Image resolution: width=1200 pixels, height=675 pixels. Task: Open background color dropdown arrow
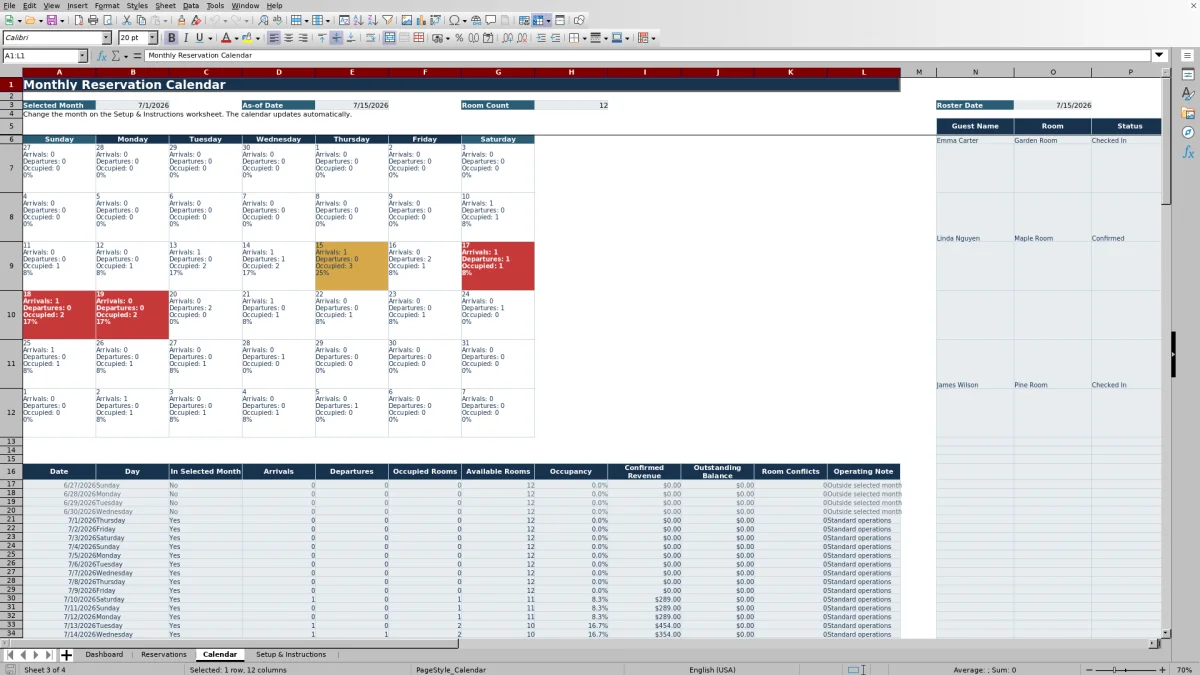click(258, 38)
